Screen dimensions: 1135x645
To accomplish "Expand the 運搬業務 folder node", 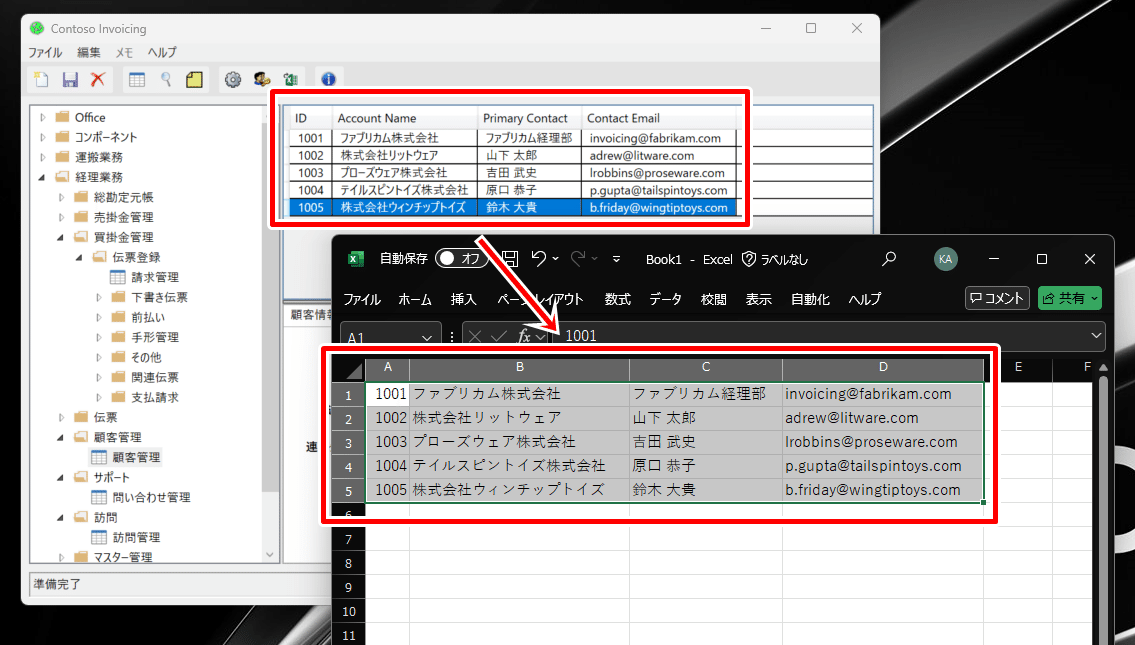I will 43,157.
